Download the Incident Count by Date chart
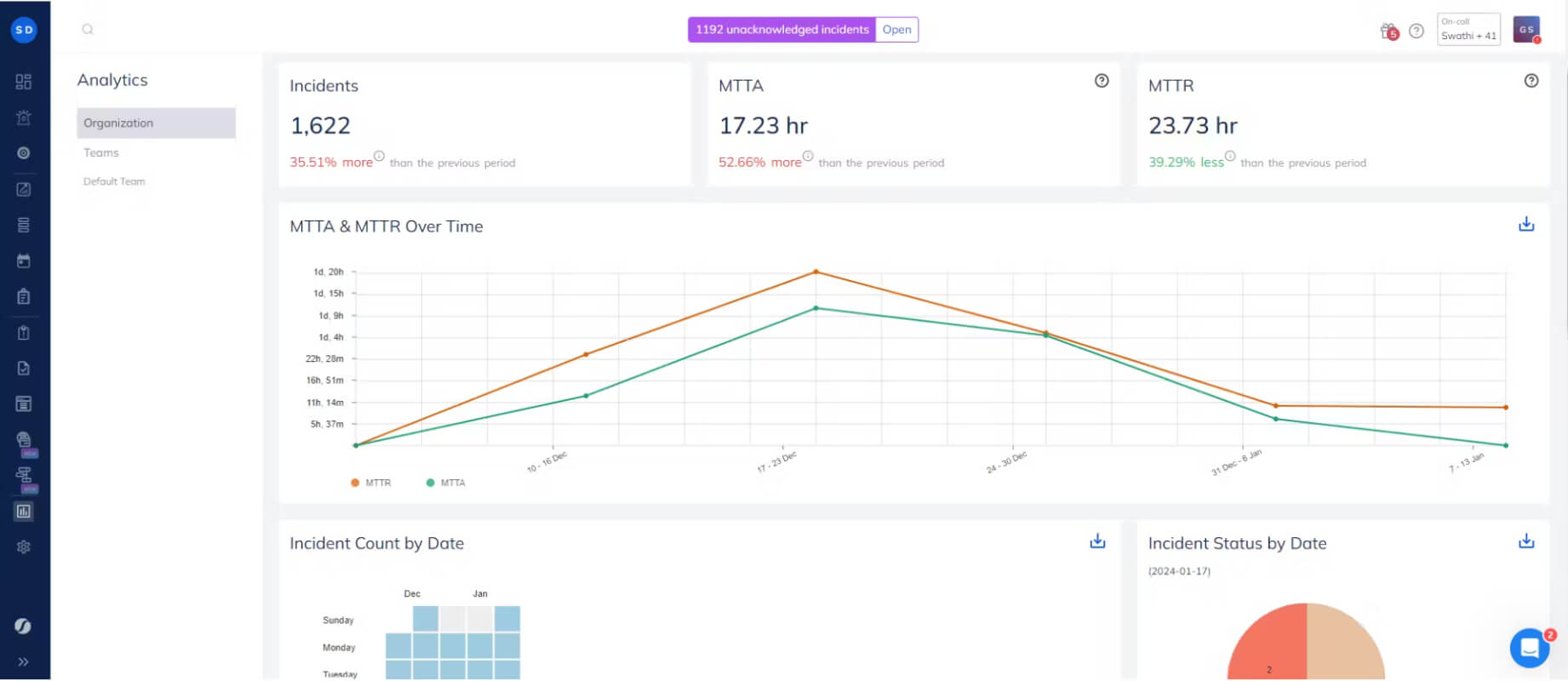1568x681 pixels. pos(1097,541)
